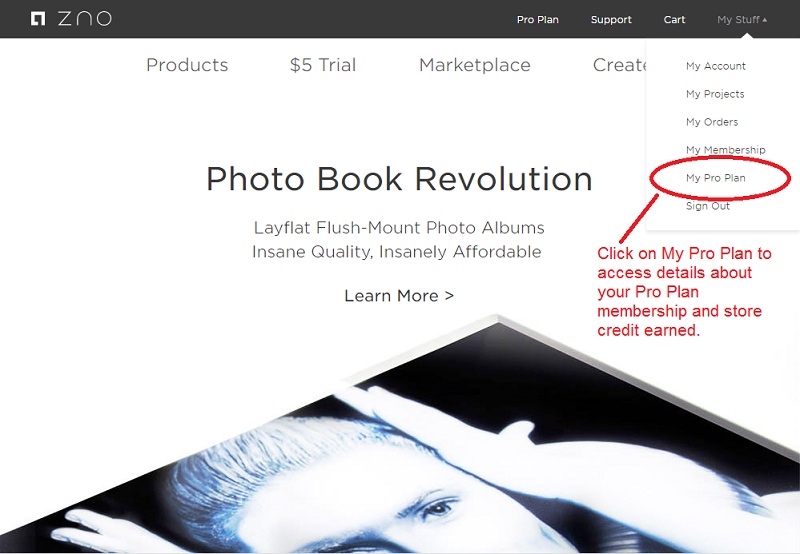Open the Products navigation tab

[x=187, y=65]
